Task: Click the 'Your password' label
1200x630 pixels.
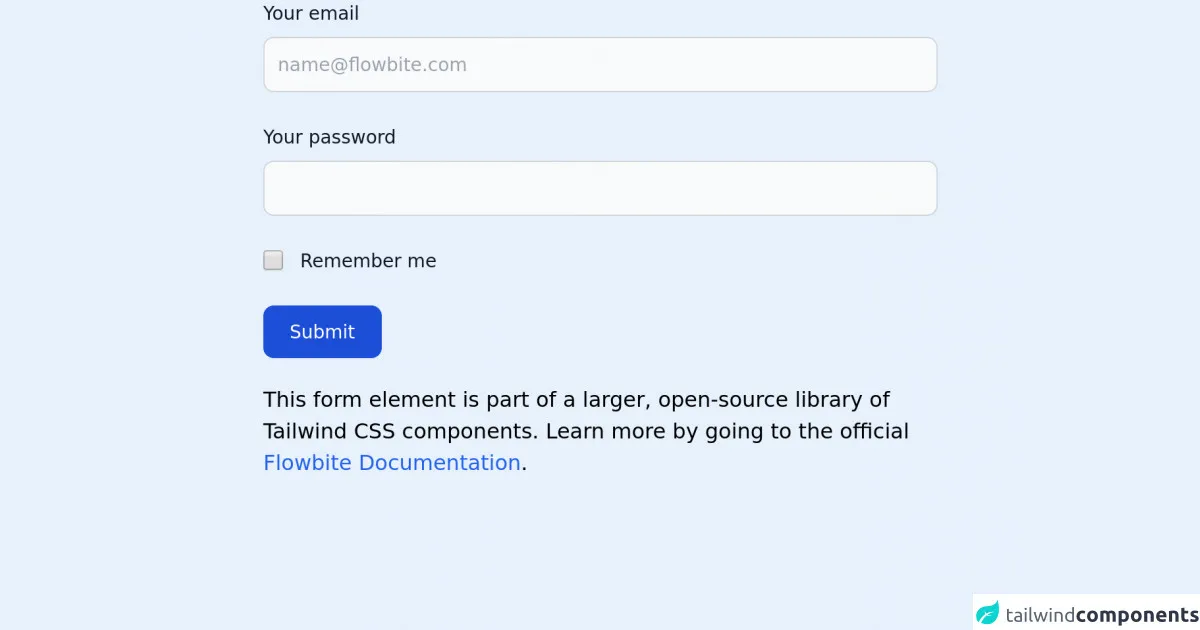Action: coord(329,137)
